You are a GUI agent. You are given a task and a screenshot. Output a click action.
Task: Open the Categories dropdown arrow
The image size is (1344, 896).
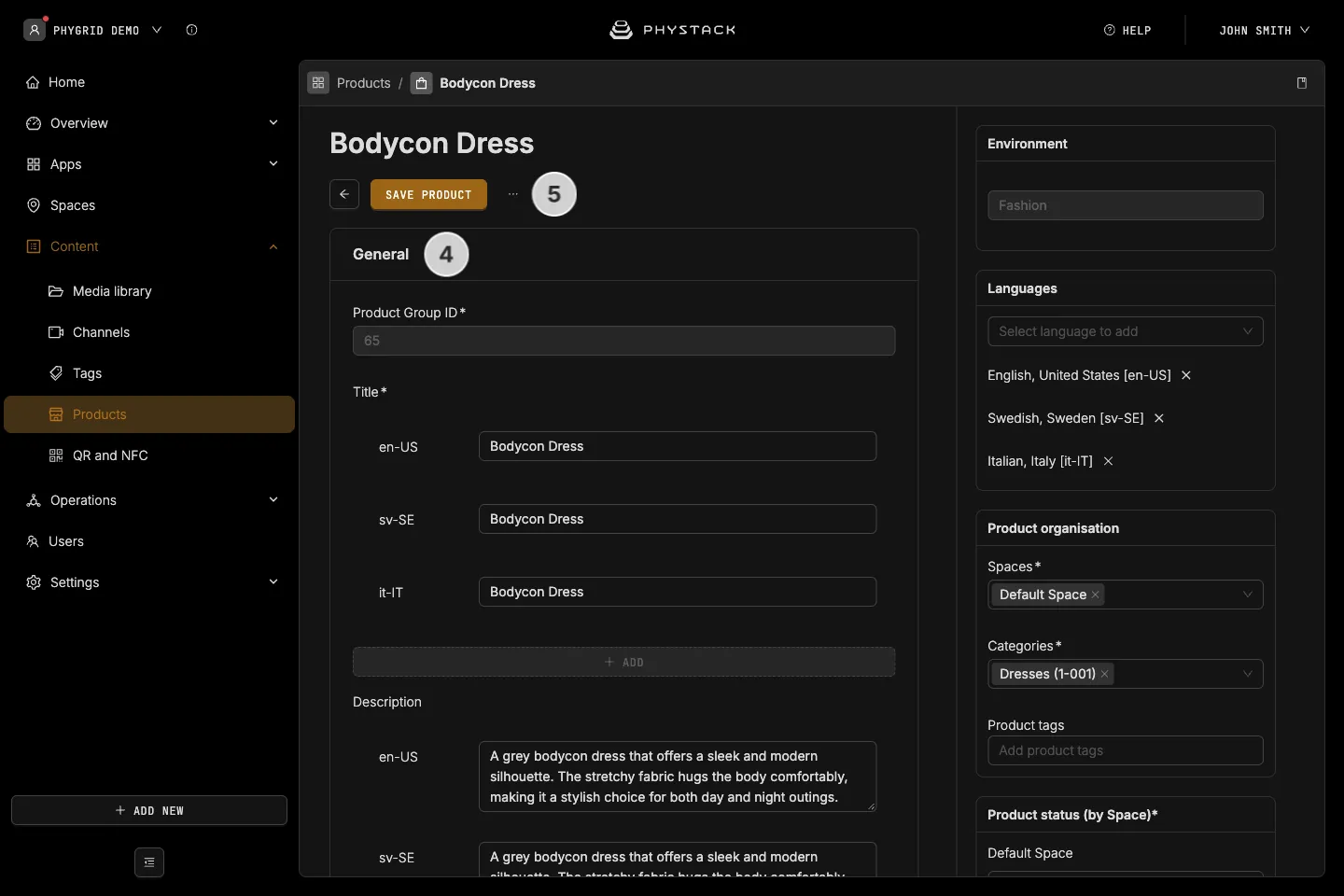coord(1248,674)
